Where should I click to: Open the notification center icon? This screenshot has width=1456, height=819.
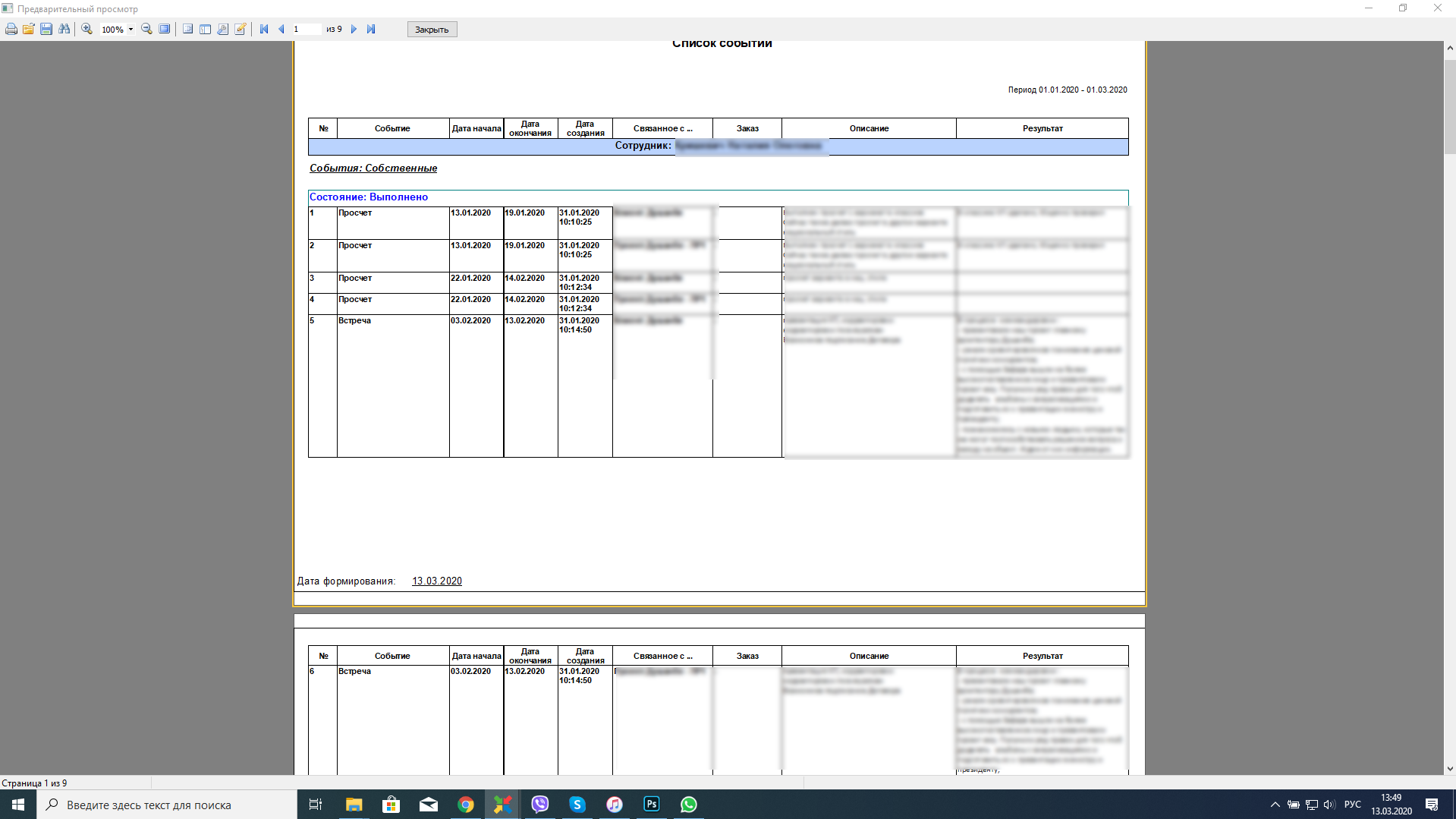[1432, 805]
